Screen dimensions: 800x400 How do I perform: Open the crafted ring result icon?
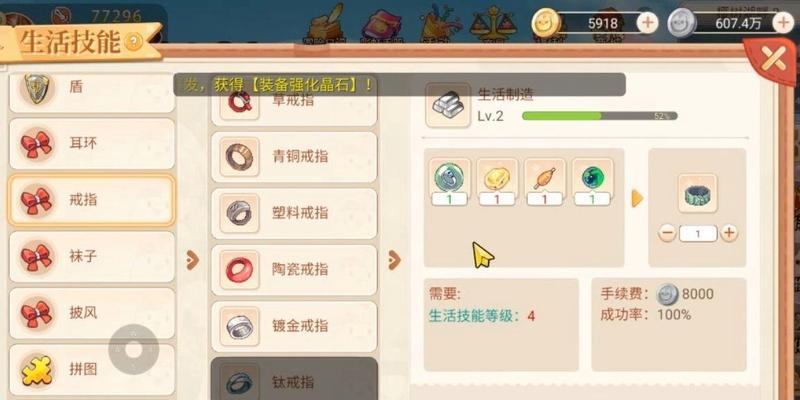click(x=697, y=193)
